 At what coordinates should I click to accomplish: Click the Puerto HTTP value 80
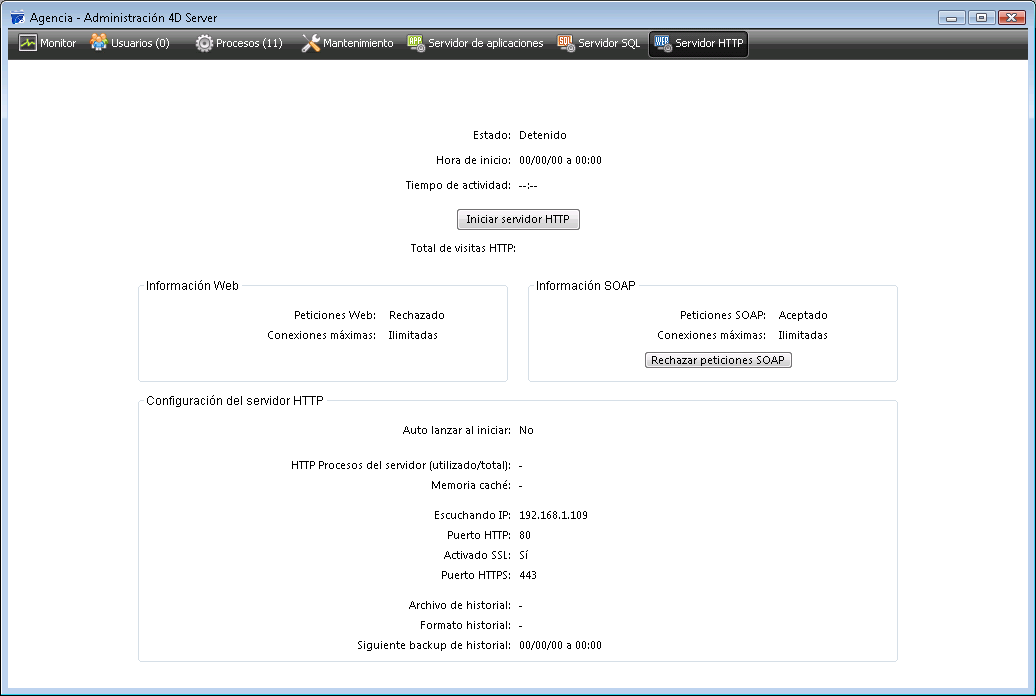tap(525, 535)
